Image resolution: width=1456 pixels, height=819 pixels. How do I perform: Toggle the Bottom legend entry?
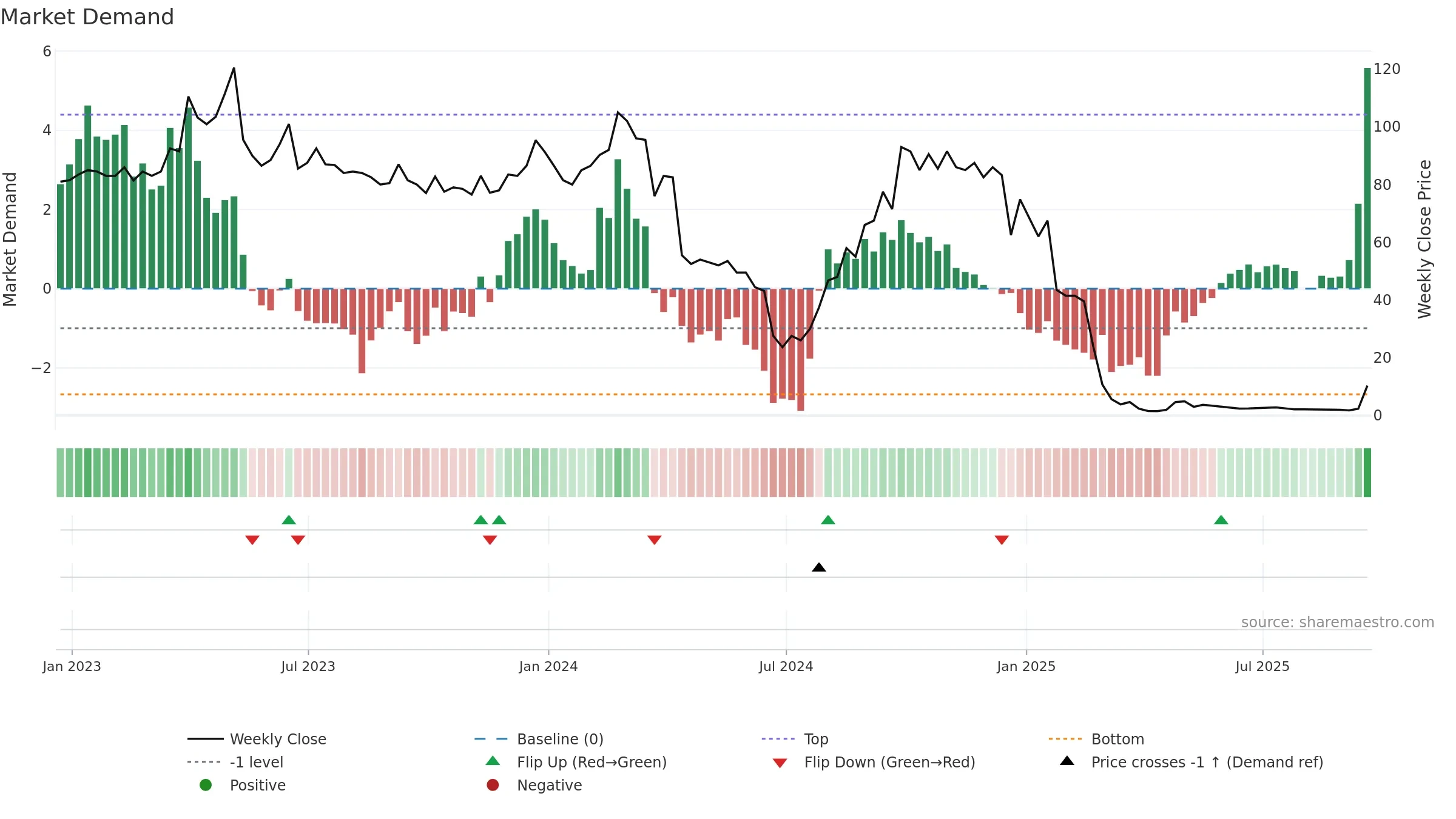[1096, 739]
